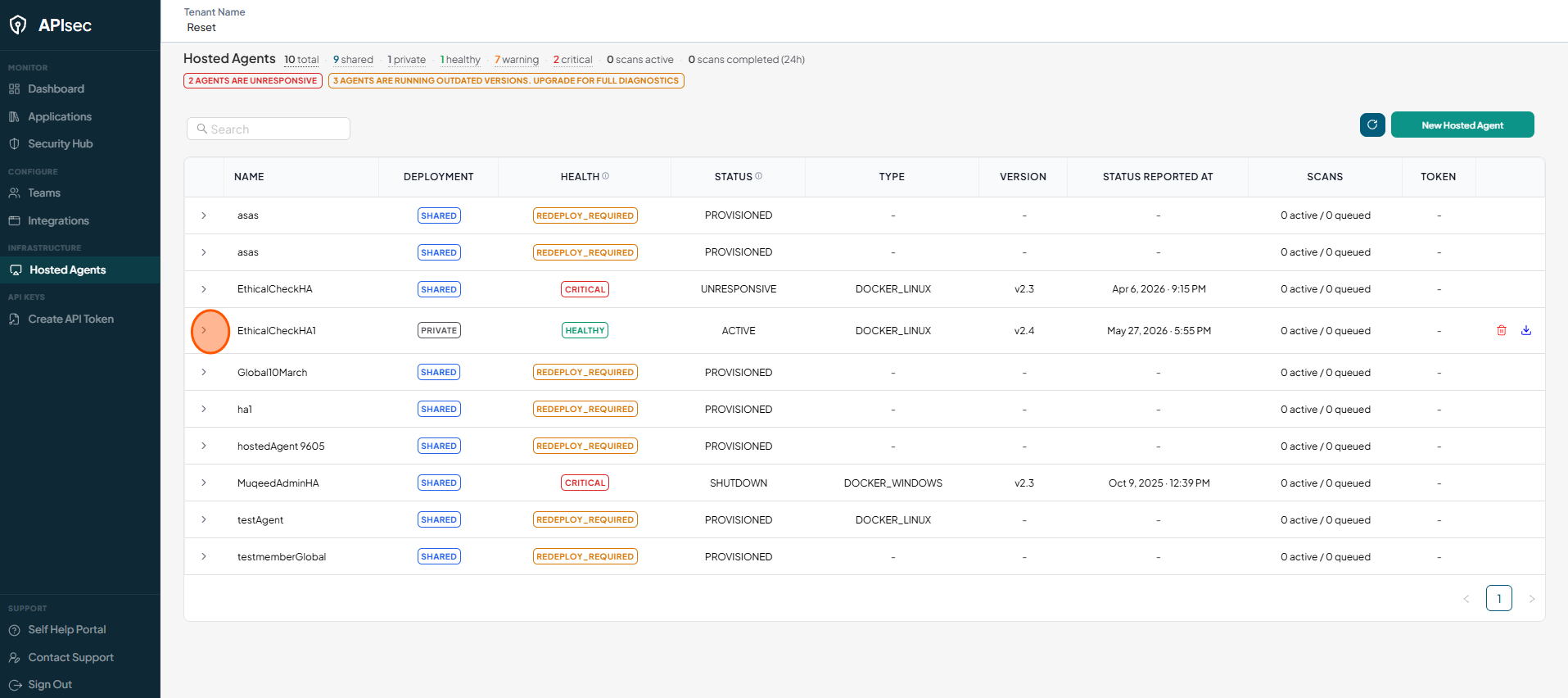Open the Integrations menu item
Viewport: 1568px width, 698px height.
click(x=58, y=220)
